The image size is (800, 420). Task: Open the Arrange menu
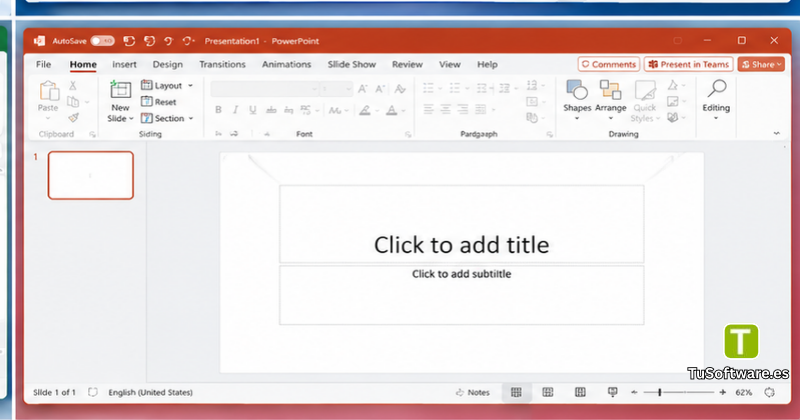tap(610, 100)
